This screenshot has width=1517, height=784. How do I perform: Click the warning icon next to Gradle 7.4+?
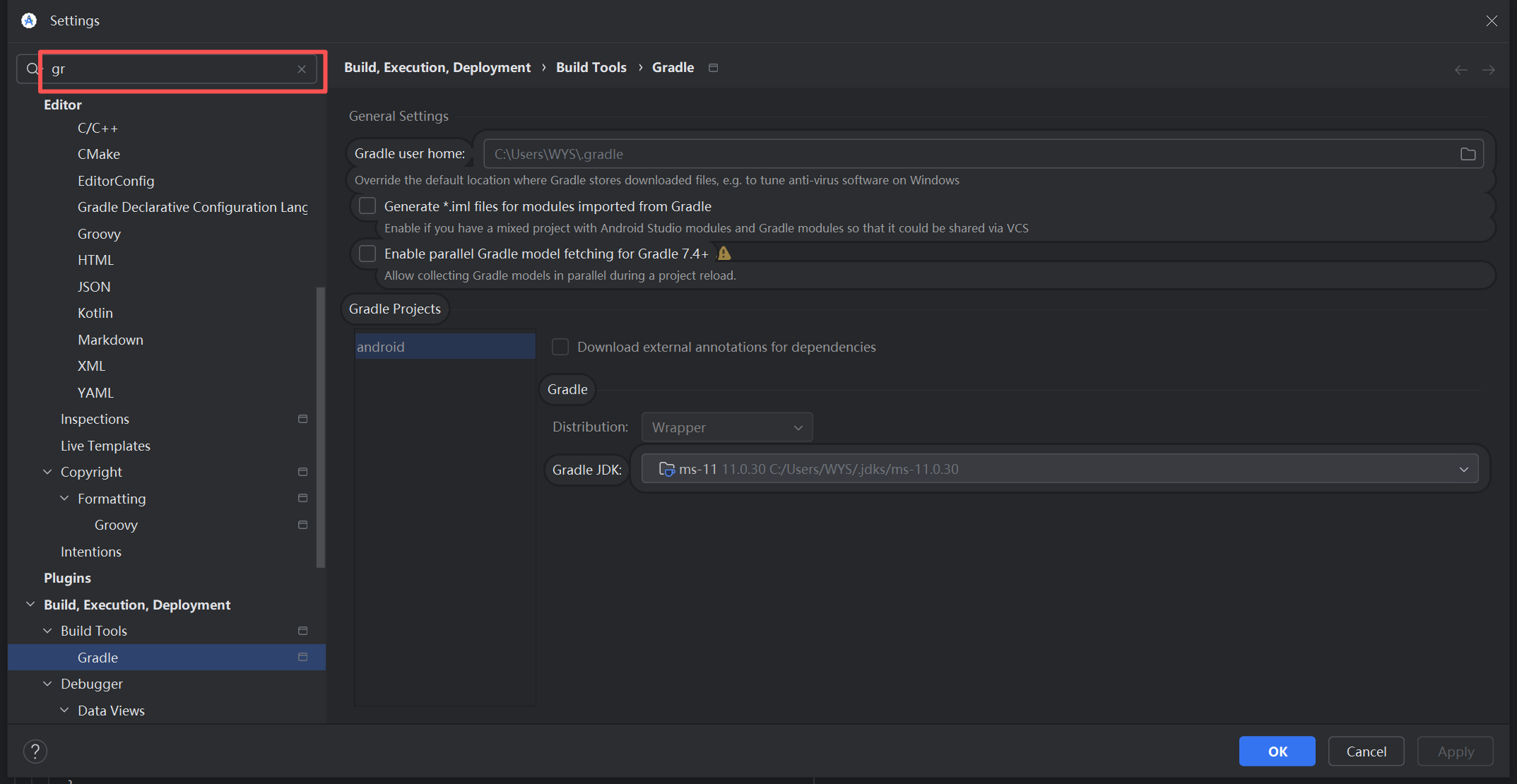[x=724, y=254]
